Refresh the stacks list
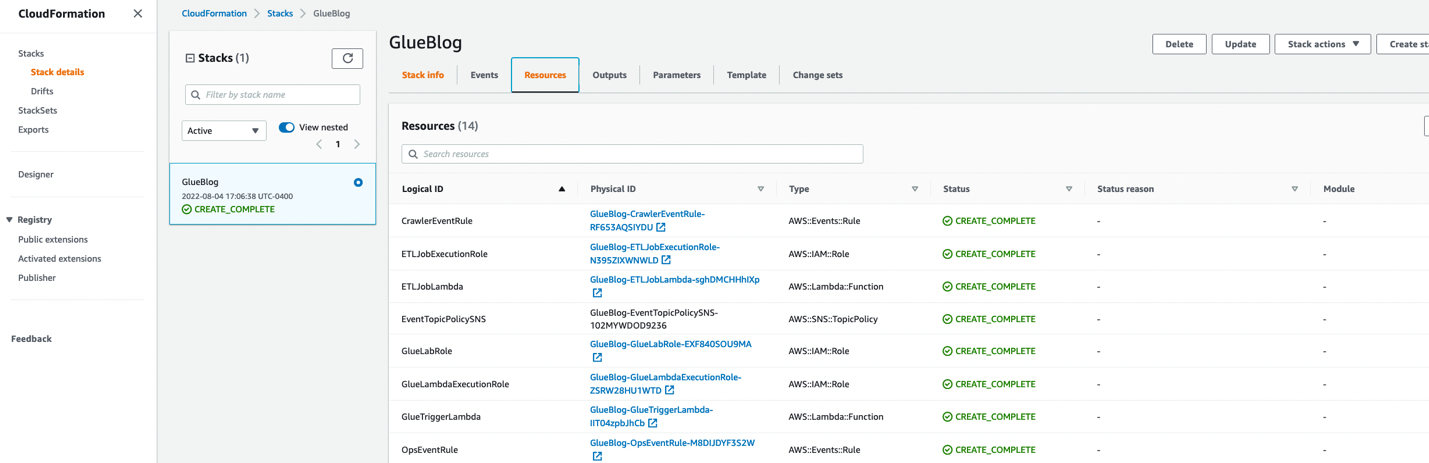The image size is (1429, 463). coord(347,58)
